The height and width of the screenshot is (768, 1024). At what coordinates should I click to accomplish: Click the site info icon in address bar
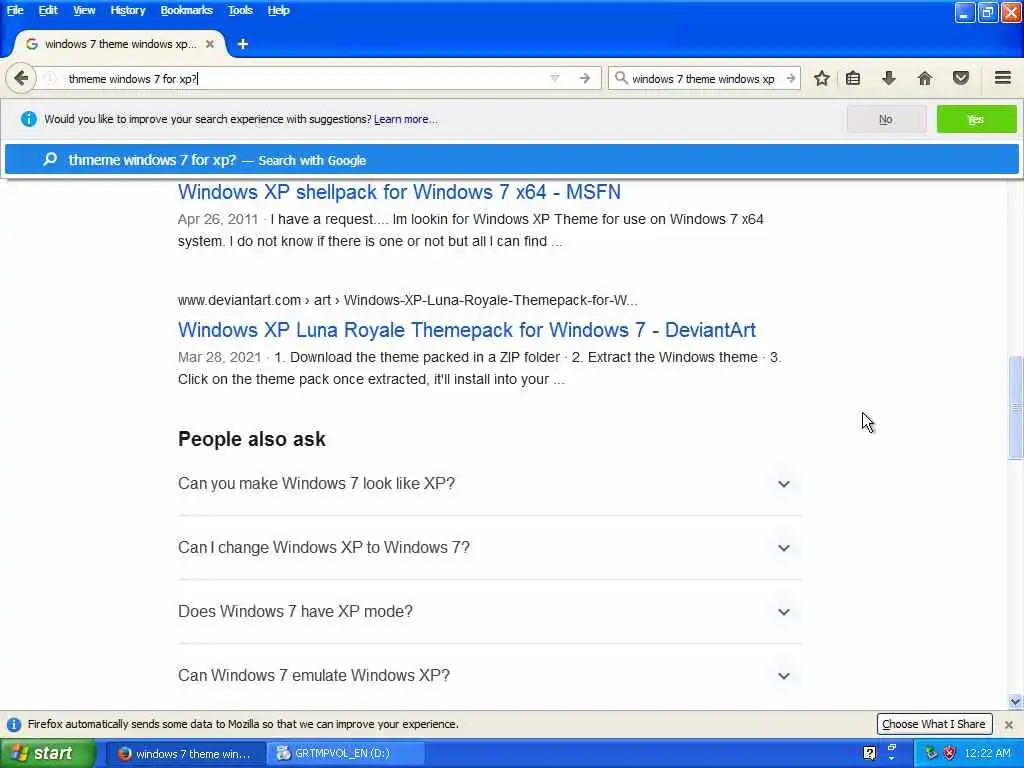(50, 78)
